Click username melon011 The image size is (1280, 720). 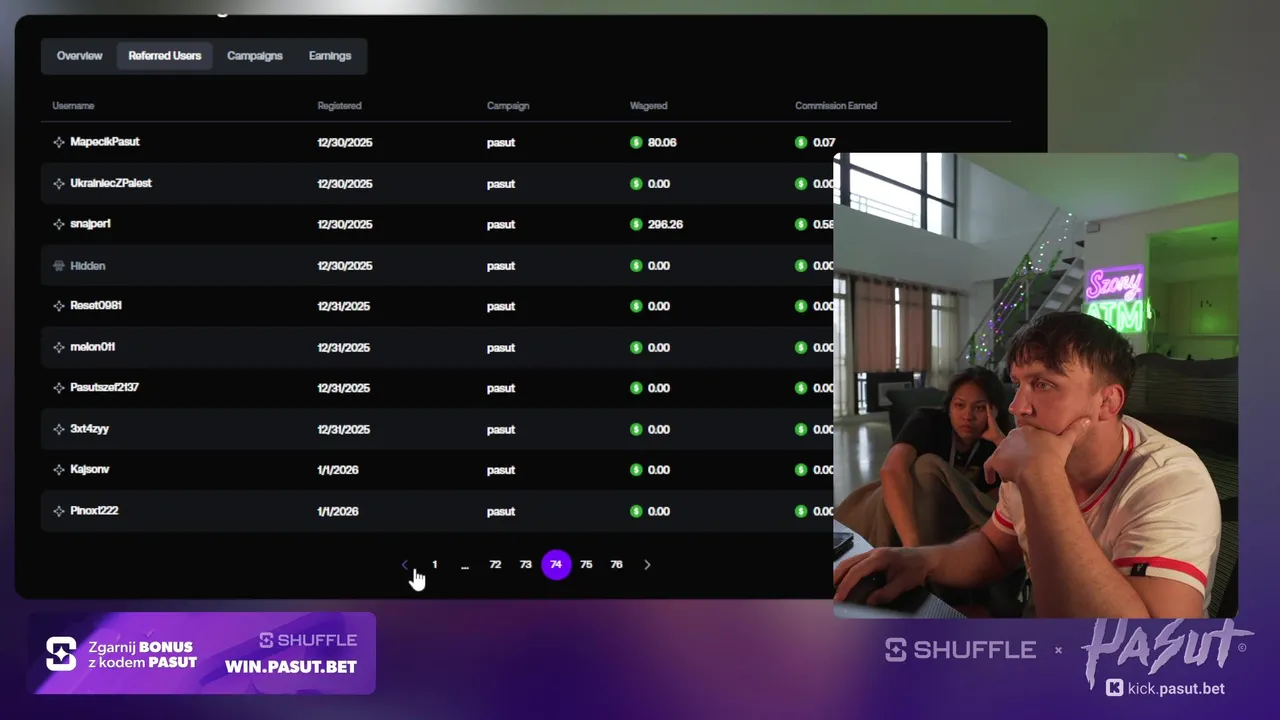click(x=93, y=347)
